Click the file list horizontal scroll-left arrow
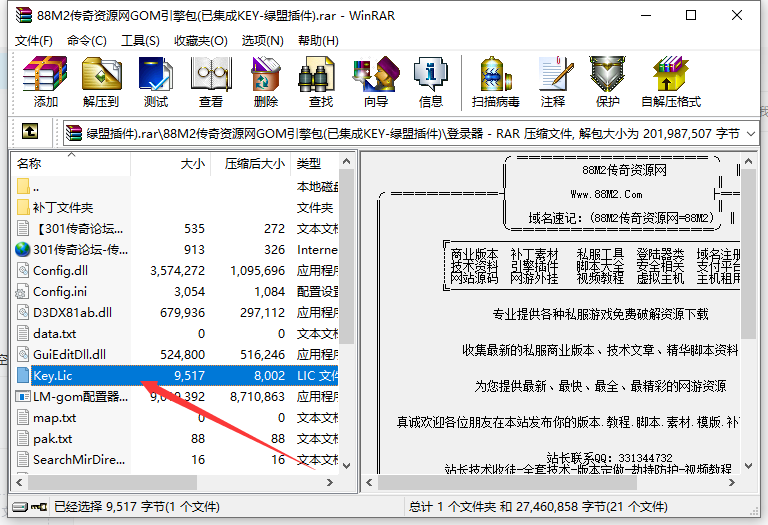 pos(19,482)
